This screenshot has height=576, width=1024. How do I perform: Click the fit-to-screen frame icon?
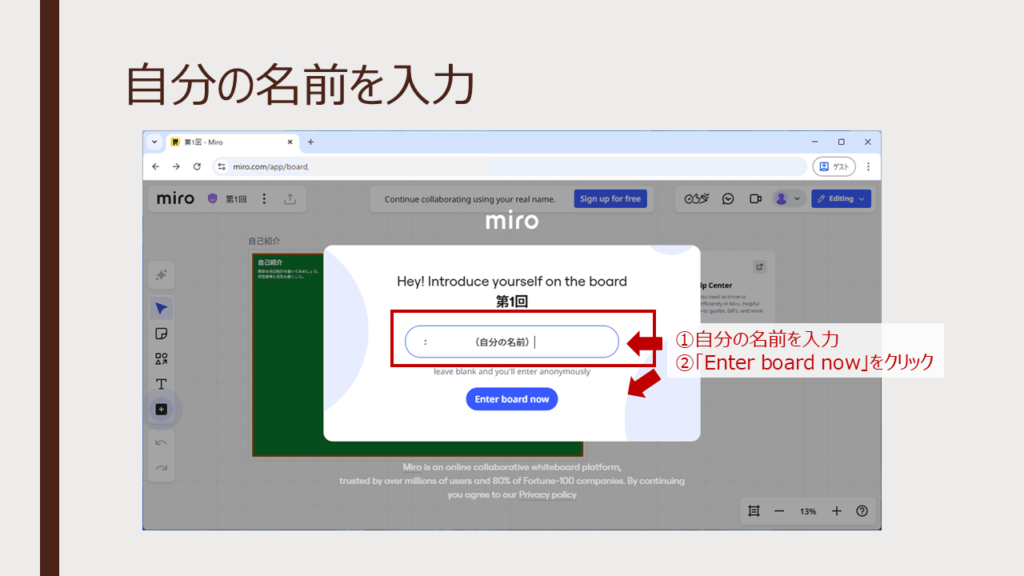(754, 511)
